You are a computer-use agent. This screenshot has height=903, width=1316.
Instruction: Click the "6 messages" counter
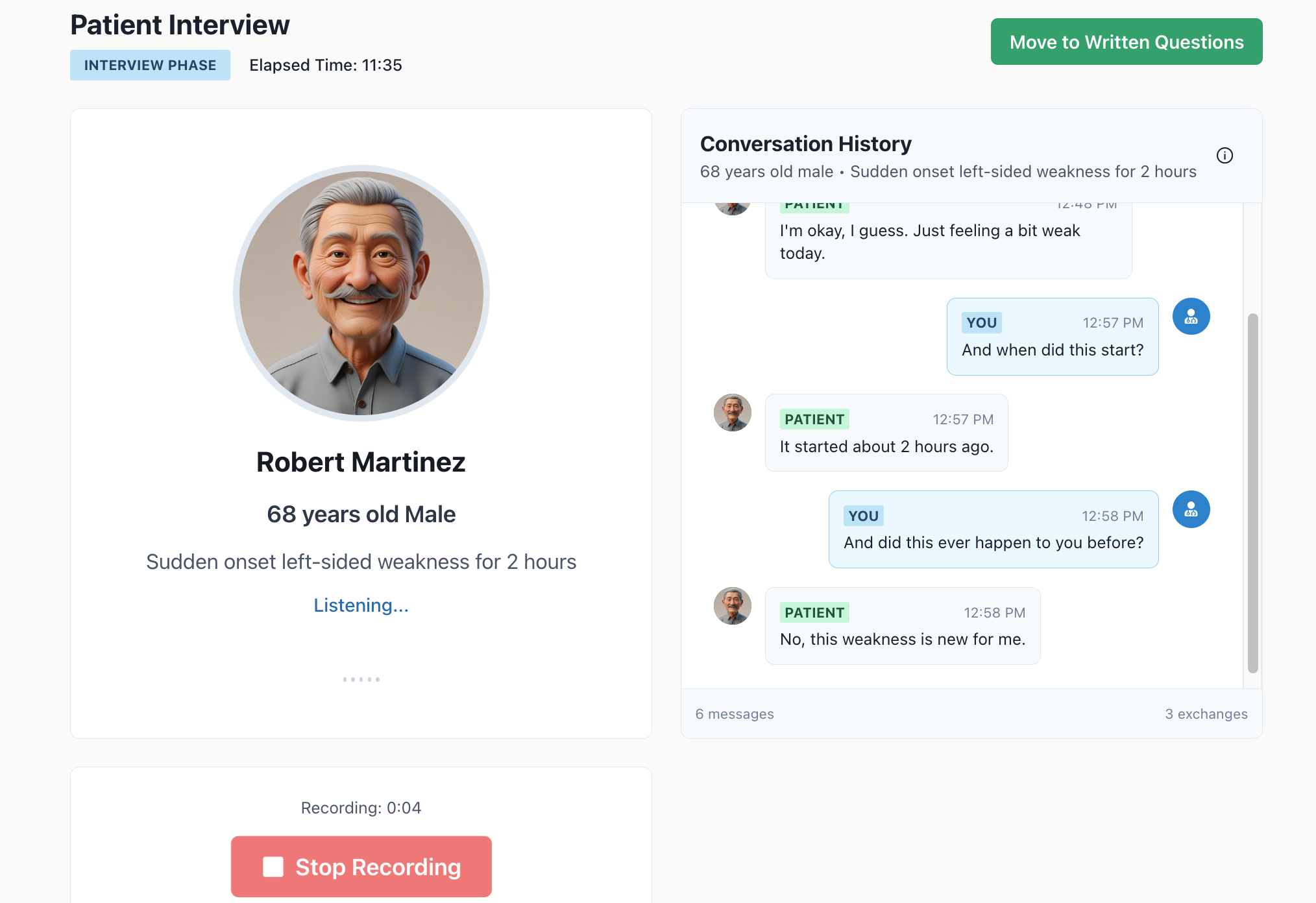[x=735, y=714]
